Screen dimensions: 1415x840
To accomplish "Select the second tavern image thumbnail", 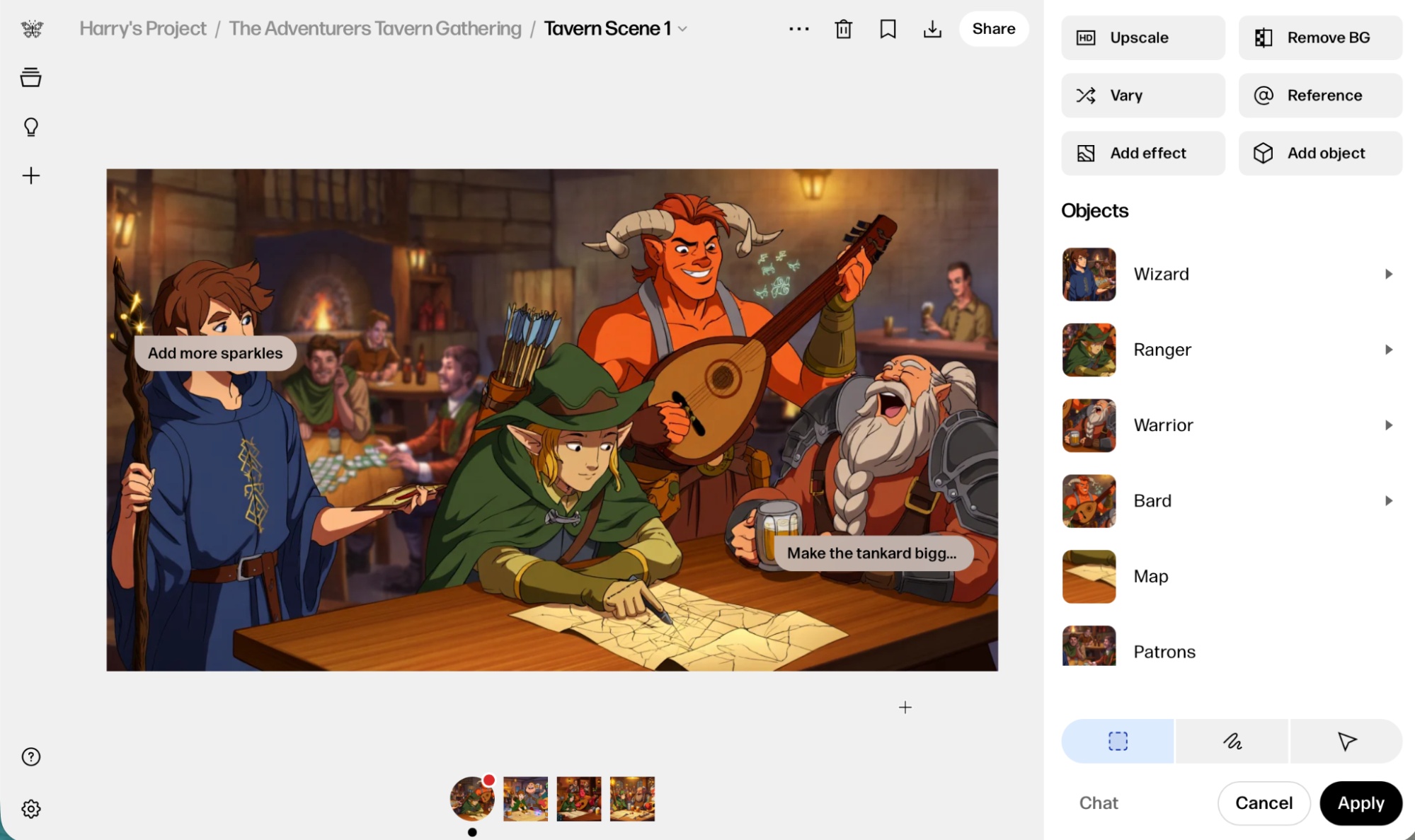I will [525, 798].
